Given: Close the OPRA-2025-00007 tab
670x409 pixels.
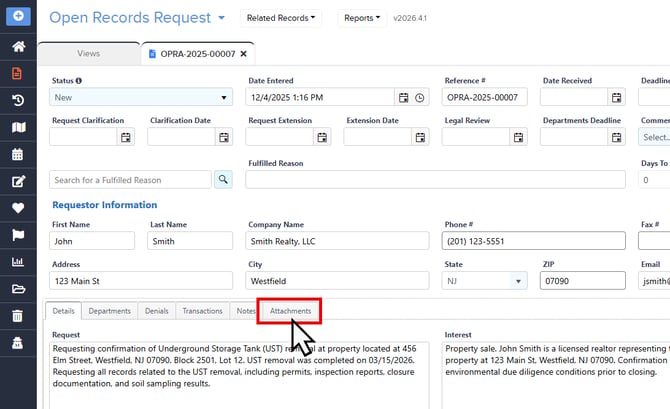Looking at the screenshot, I should pyautogui.click(x=244, y=54).
